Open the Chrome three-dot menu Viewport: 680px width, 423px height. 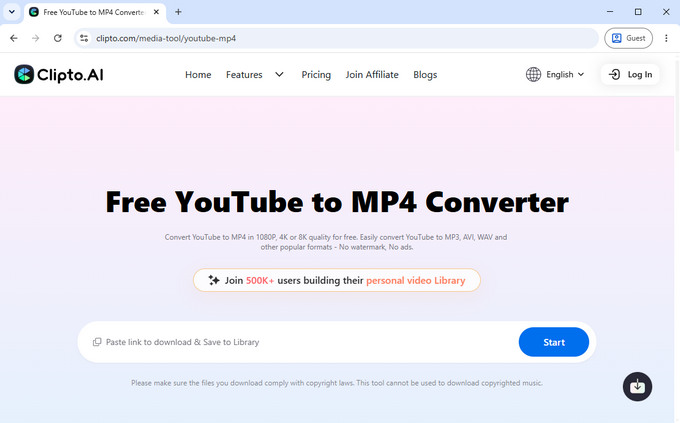click(666, 38)
